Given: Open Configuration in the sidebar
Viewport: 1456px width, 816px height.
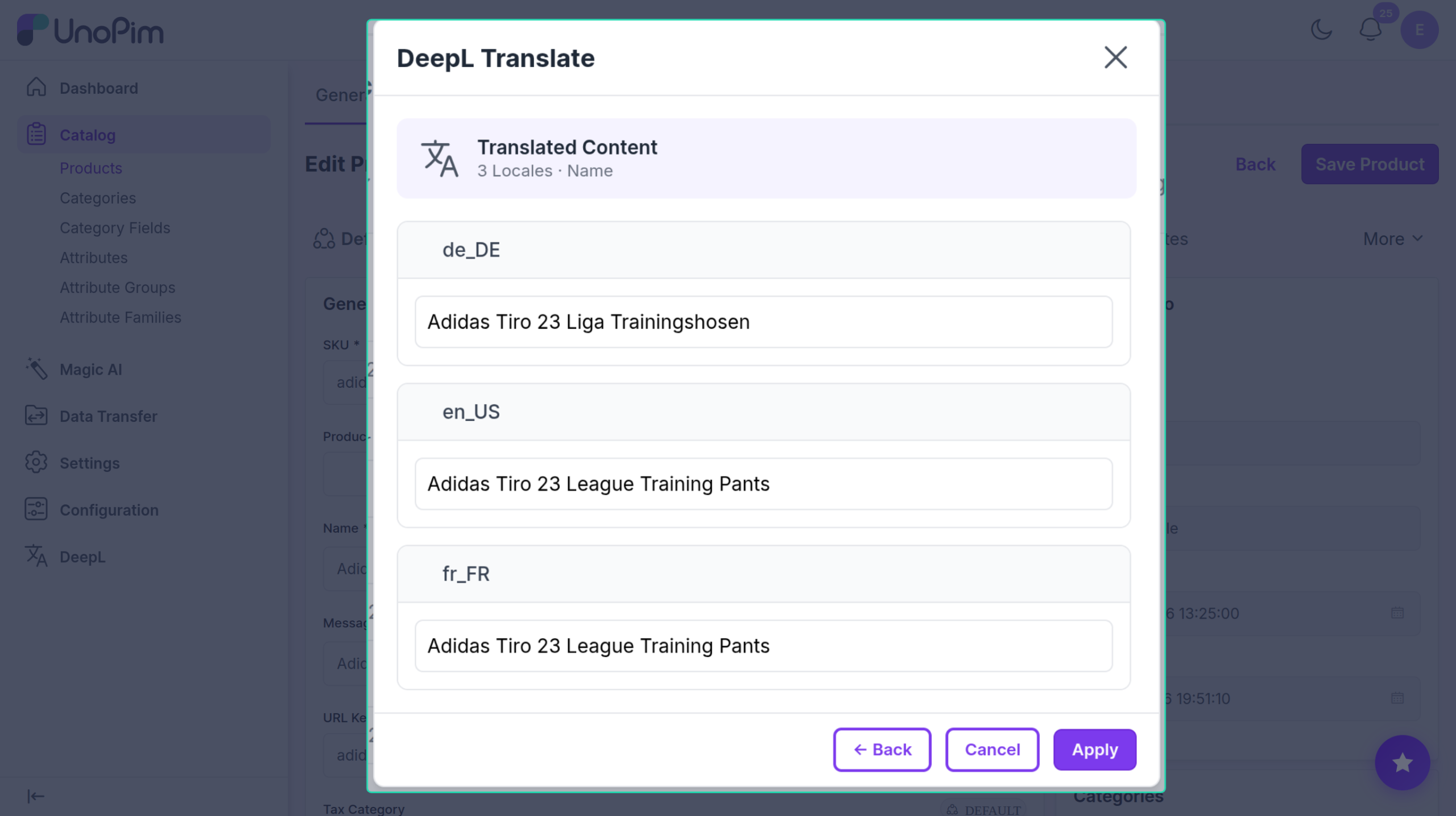Looking at the screenshot, I should pos(109,510).
